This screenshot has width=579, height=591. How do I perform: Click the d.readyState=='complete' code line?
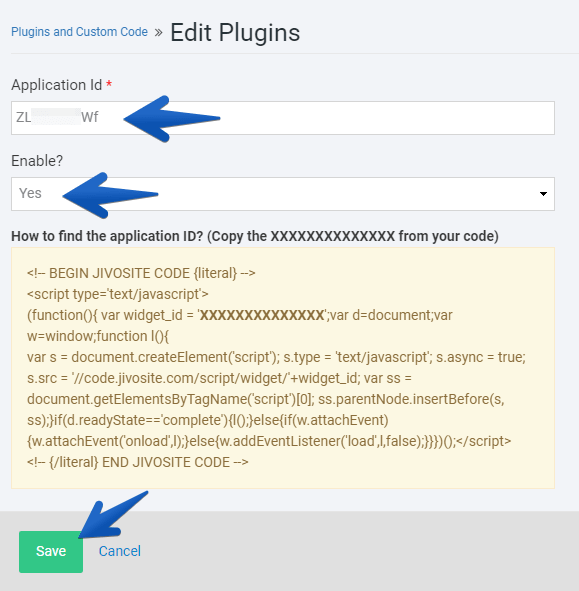point(208,420)
